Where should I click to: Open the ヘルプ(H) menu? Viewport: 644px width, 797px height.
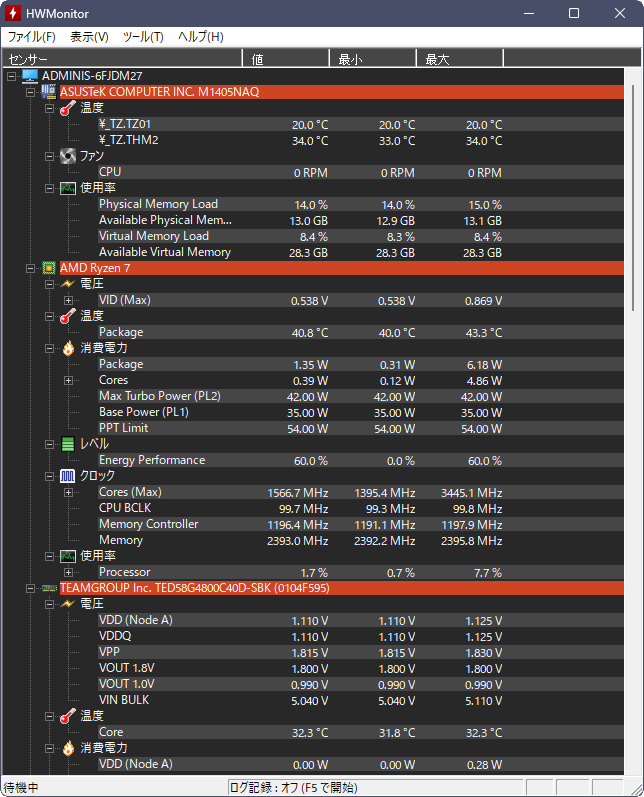pos(201,37)
